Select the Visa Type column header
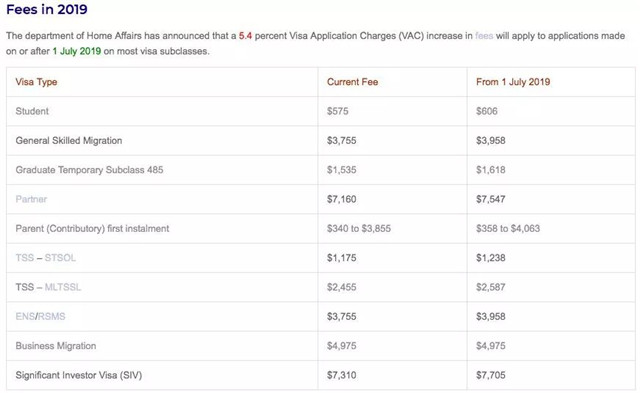The image size is (640, 393). pyautogui.click(x=36, y=82)
